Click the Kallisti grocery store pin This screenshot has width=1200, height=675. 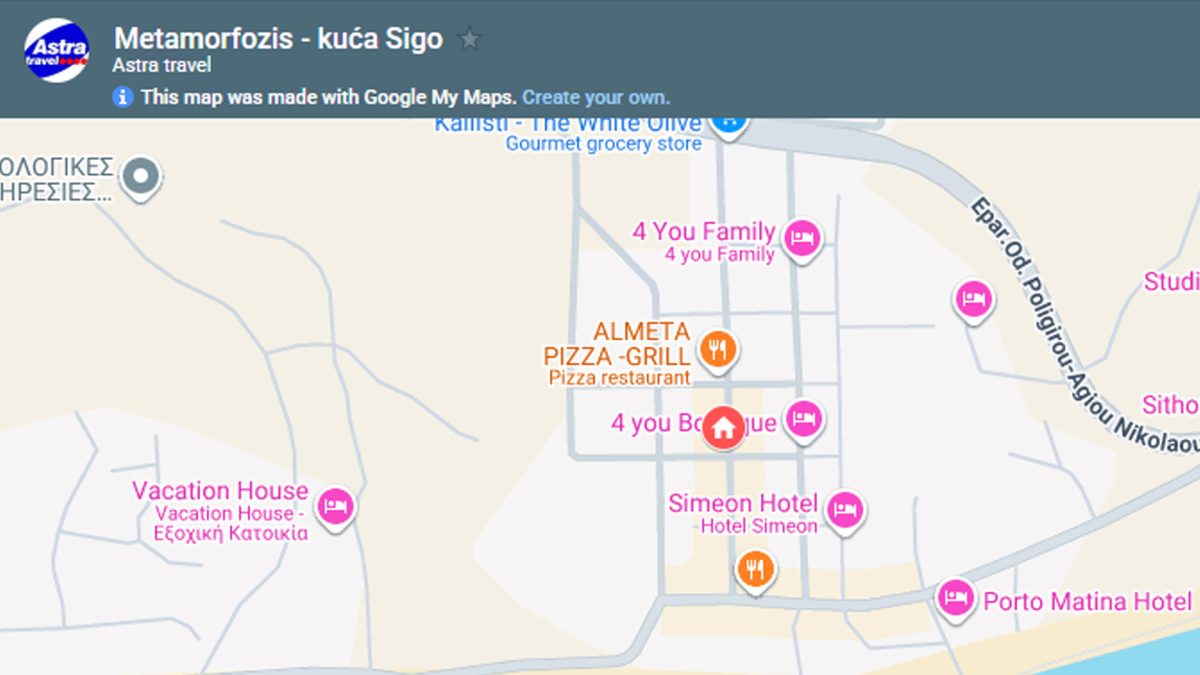(x=728, y=122)
